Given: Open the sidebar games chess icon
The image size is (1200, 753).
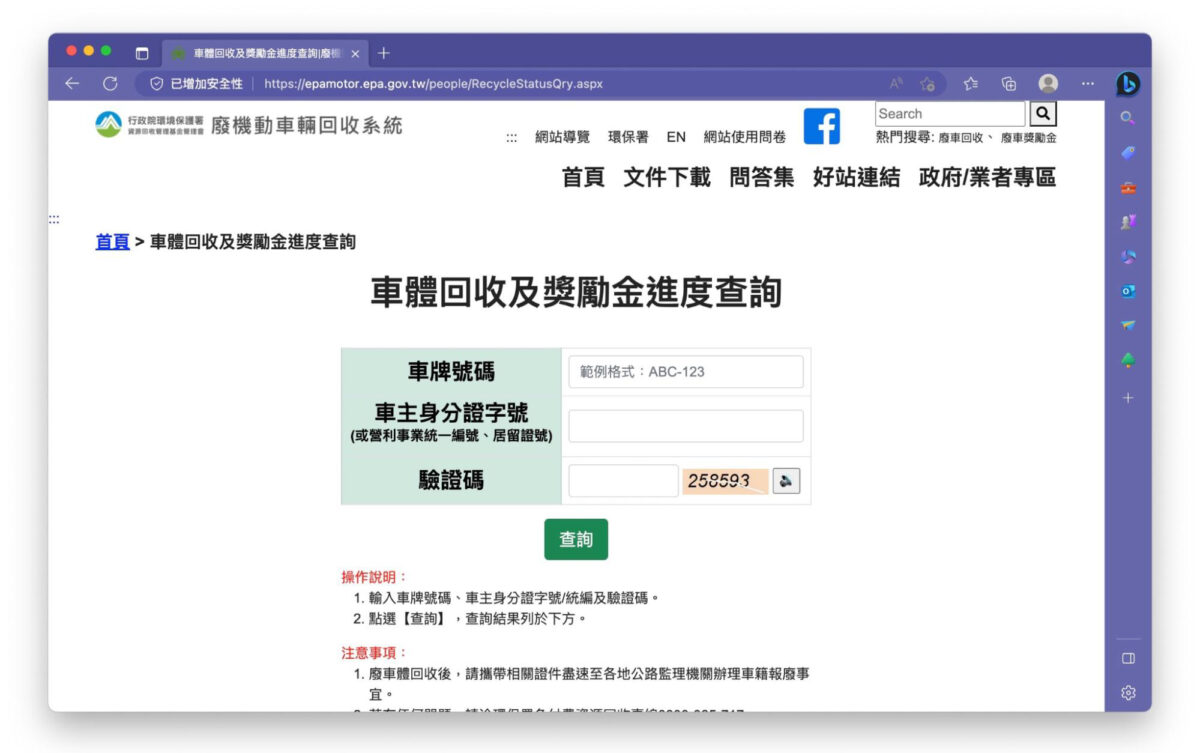Looking at the screenshot, I should point(1128,222).
